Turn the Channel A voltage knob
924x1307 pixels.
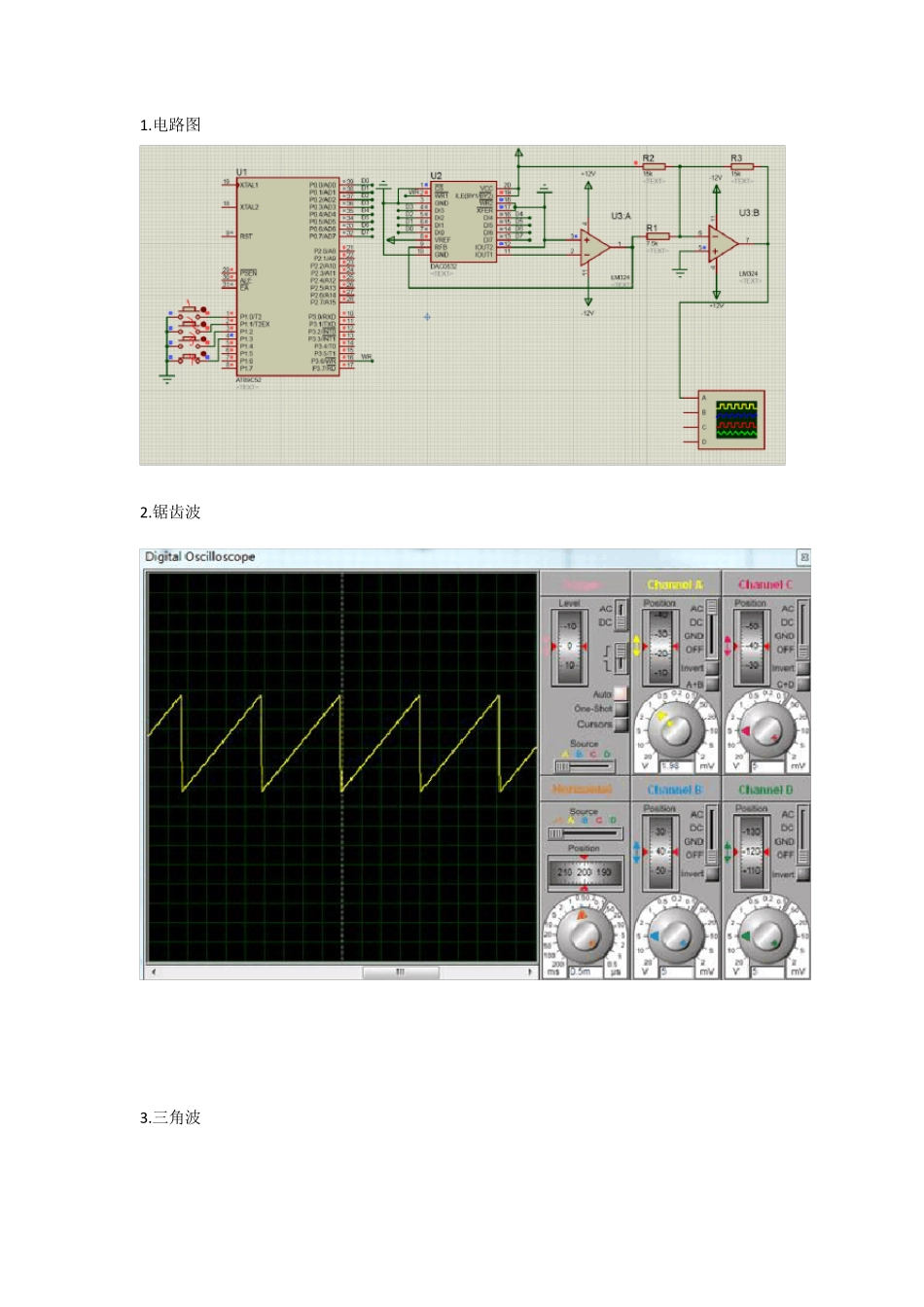[x=675, y=729]
